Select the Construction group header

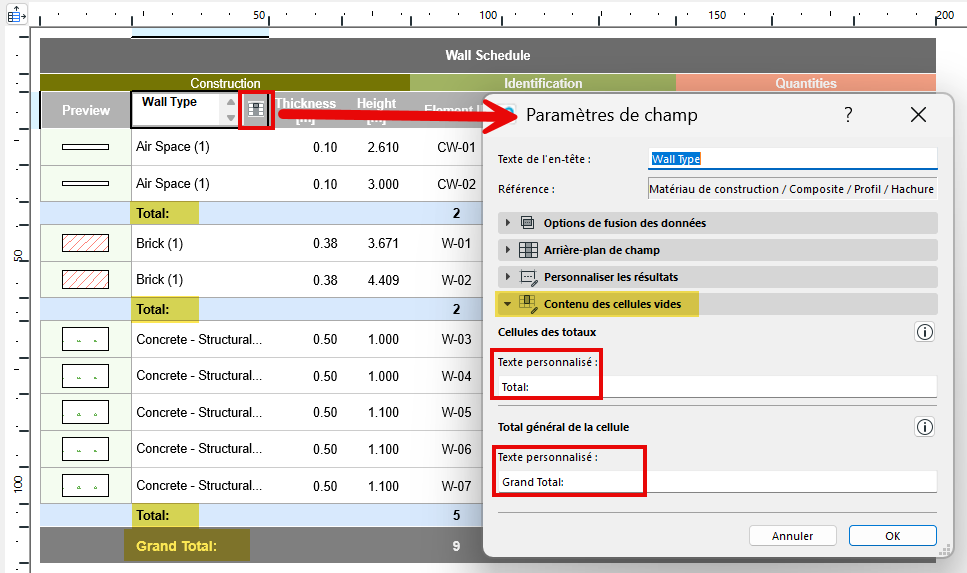pos(225,83)
